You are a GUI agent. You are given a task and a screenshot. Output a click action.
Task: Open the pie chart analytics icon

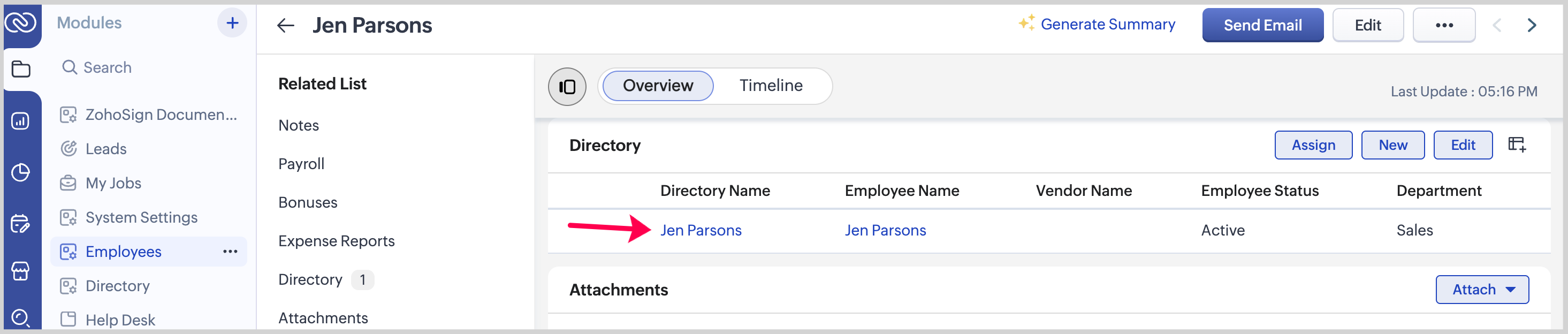point(21,172)
